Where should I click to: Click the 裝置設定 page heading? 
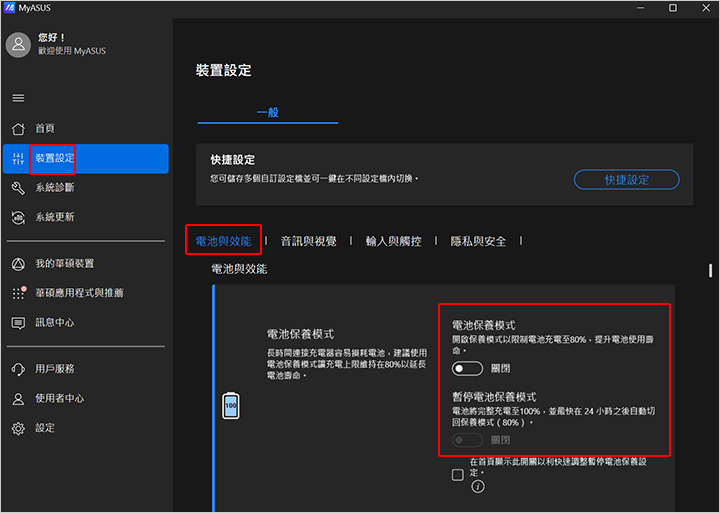click(x=224, y=70)
